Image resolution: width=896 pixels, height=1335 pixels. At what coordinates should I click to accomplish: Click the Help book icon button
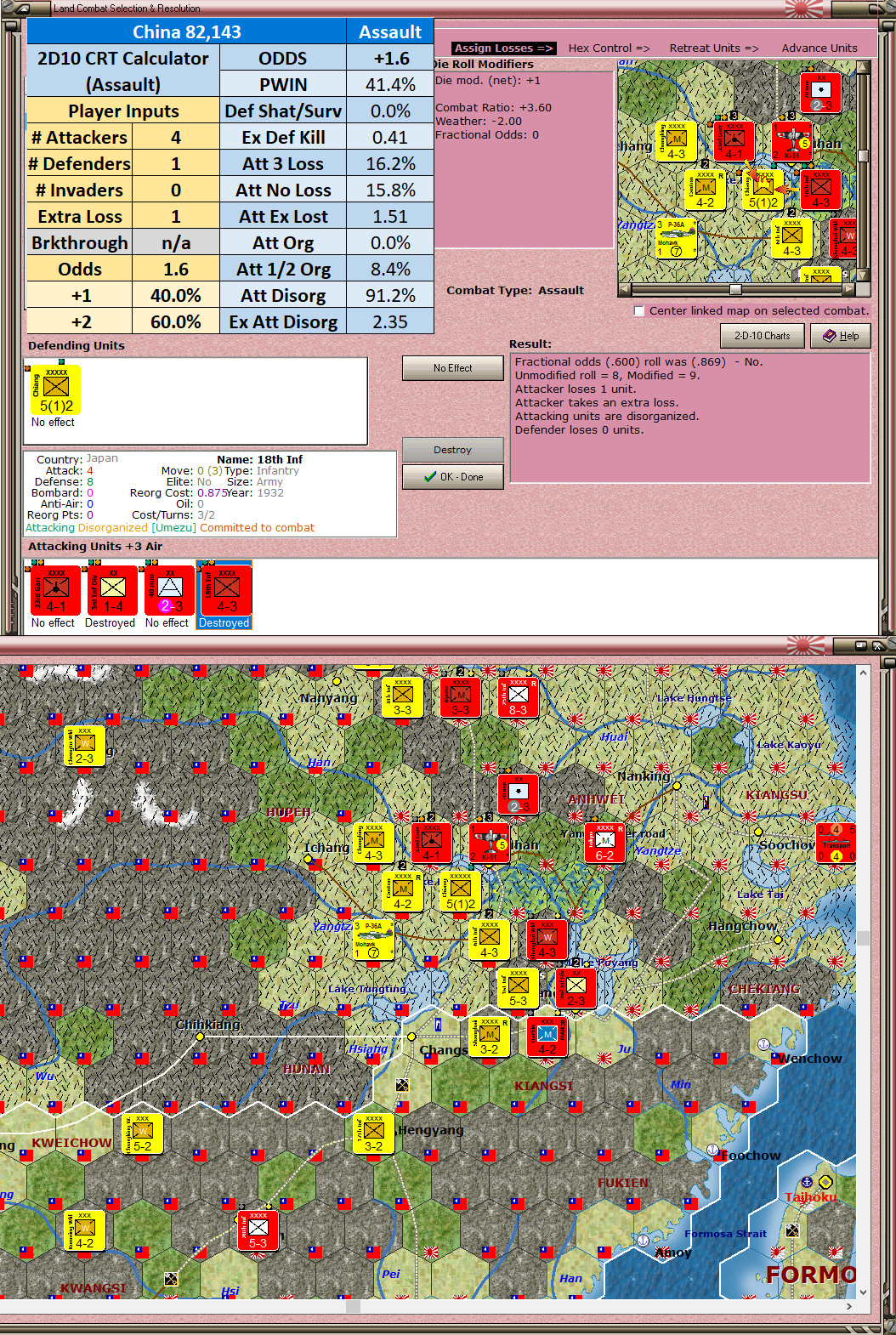coord(840,336)
